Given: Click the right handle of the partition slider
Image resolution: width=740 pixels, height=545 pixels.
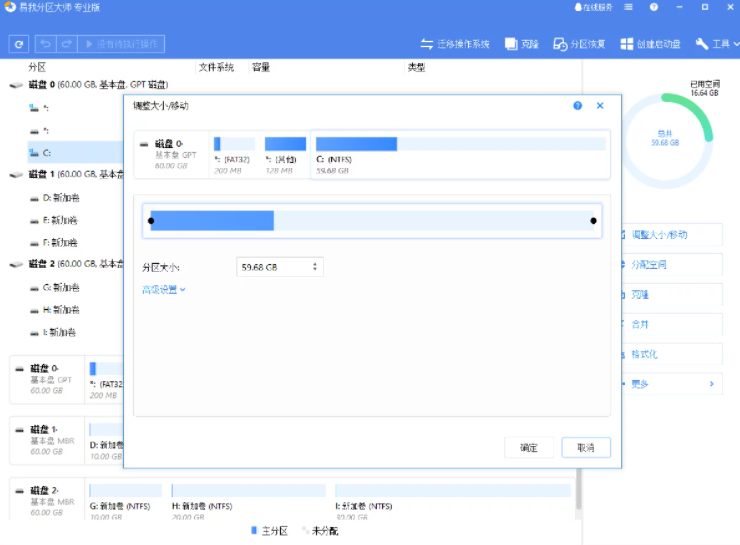Looking at the screenshot, I should pyautogui.click(x=593, y=221).
